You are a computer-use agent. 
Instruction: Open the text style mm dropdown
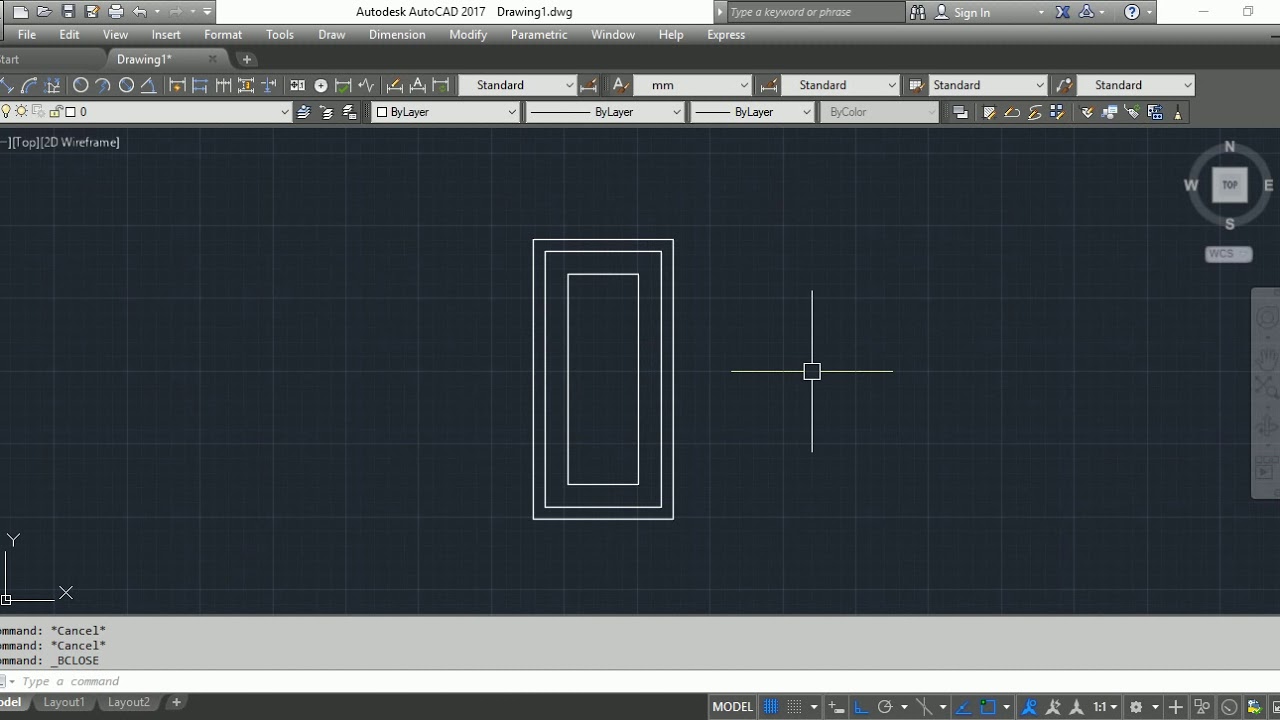(692, 85)
